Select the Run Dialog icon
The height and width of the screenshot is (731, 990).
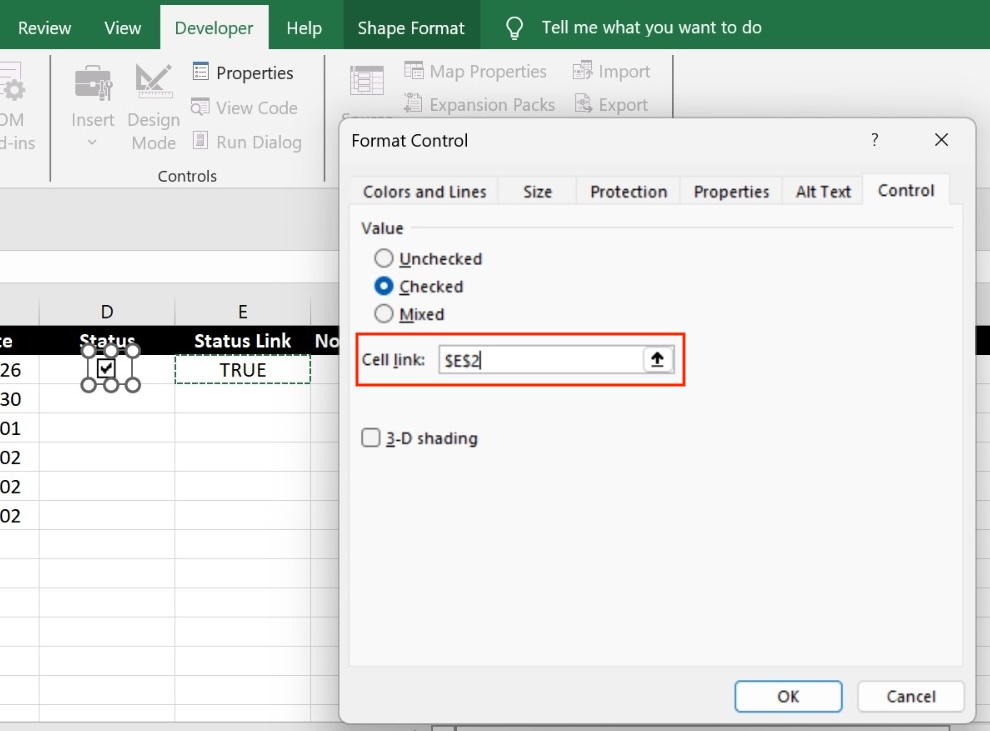(x=246, y=142)
